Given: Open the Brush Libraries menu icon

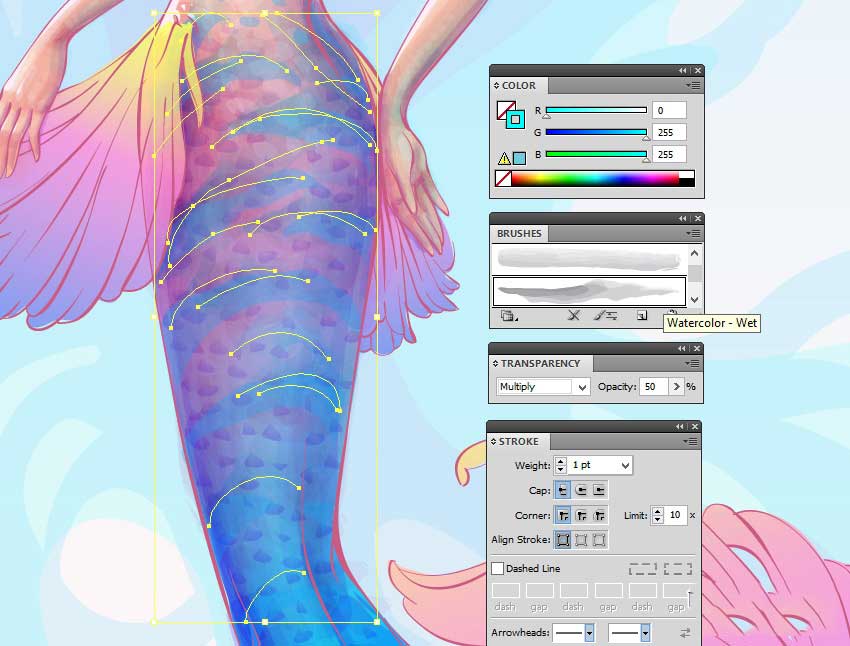Looking at the screenshot, I should pos(509,315).
